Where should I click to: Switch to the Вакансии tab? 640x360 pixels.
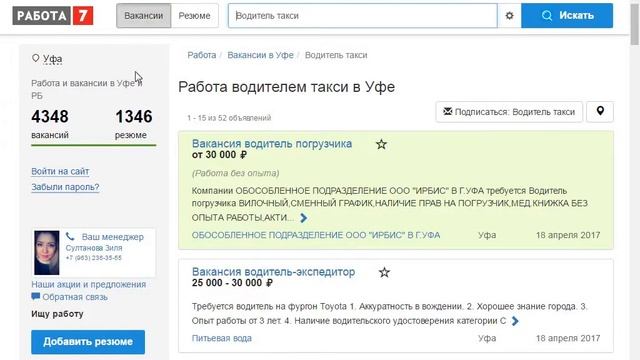tap(144, 16)
